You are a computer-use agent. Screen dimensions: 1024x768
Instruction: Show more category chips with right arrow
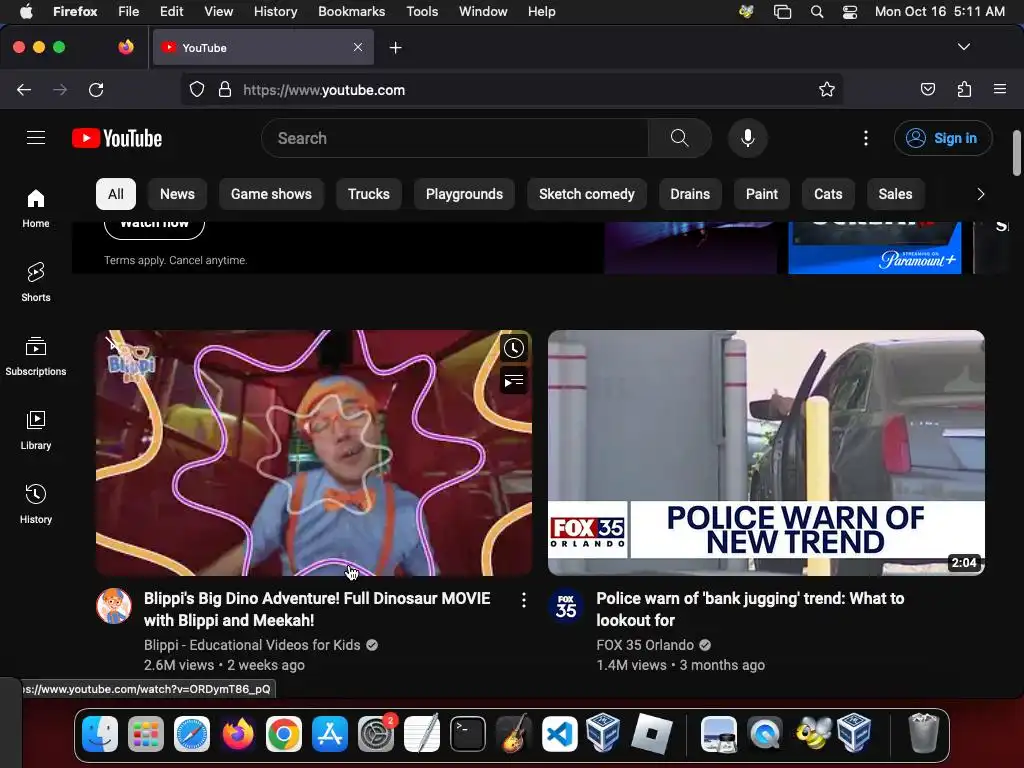tap(980, 194)
